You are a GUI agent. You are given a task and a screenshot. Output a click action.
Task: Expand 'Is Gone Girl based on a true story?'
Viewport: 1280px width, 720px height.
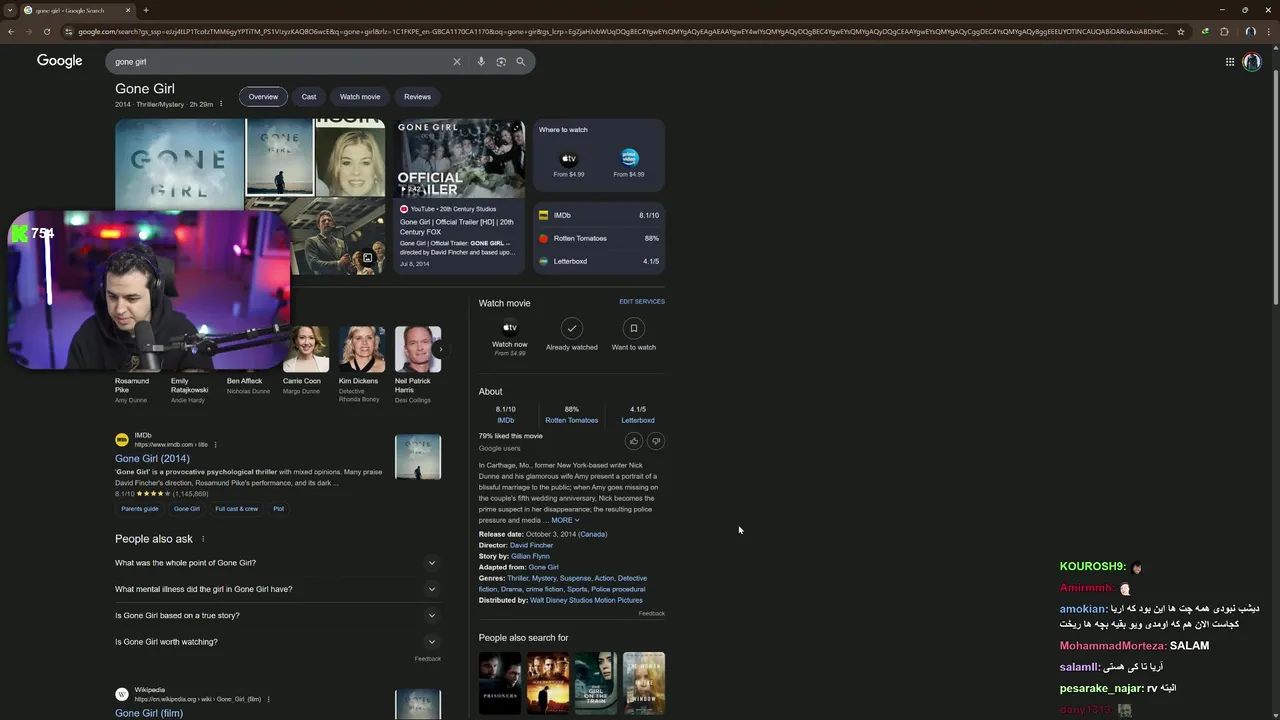click(x=277, y=615)
